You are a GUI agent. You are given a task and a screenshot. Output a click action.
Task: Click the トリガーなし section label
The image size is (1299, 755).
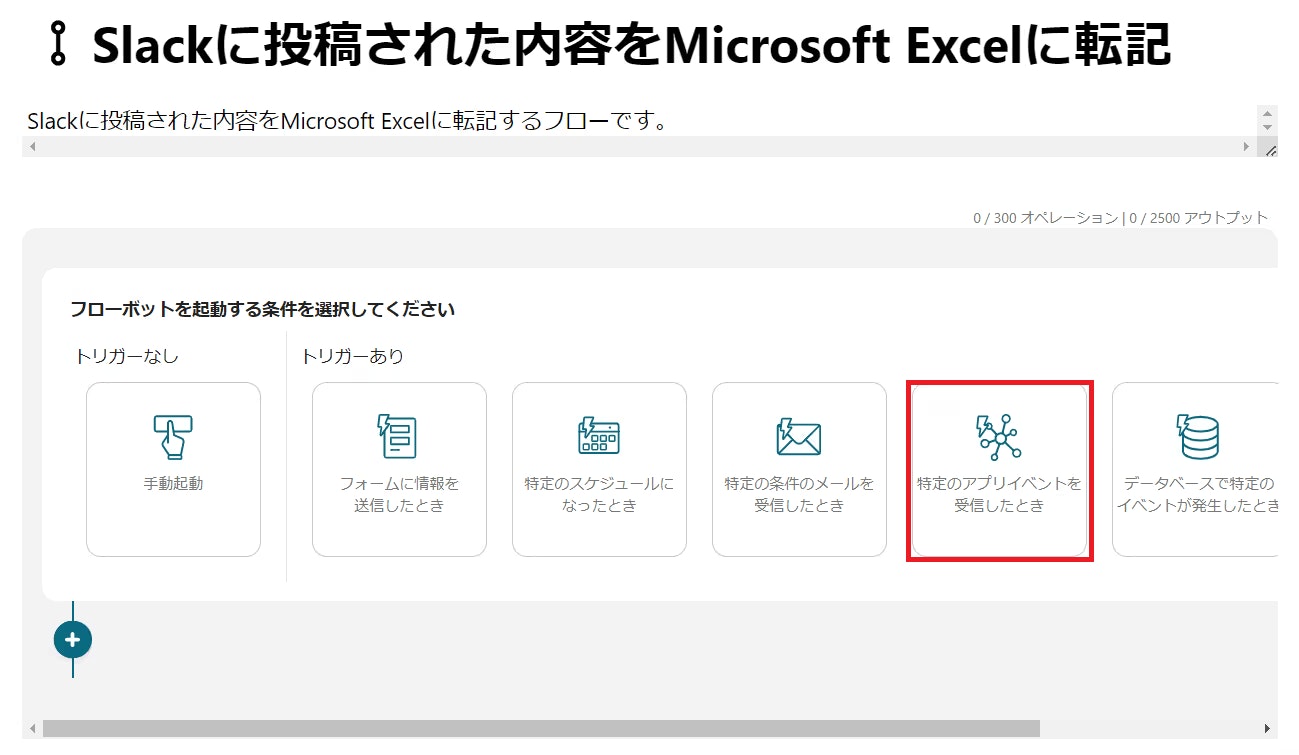(x=127, y=356)
